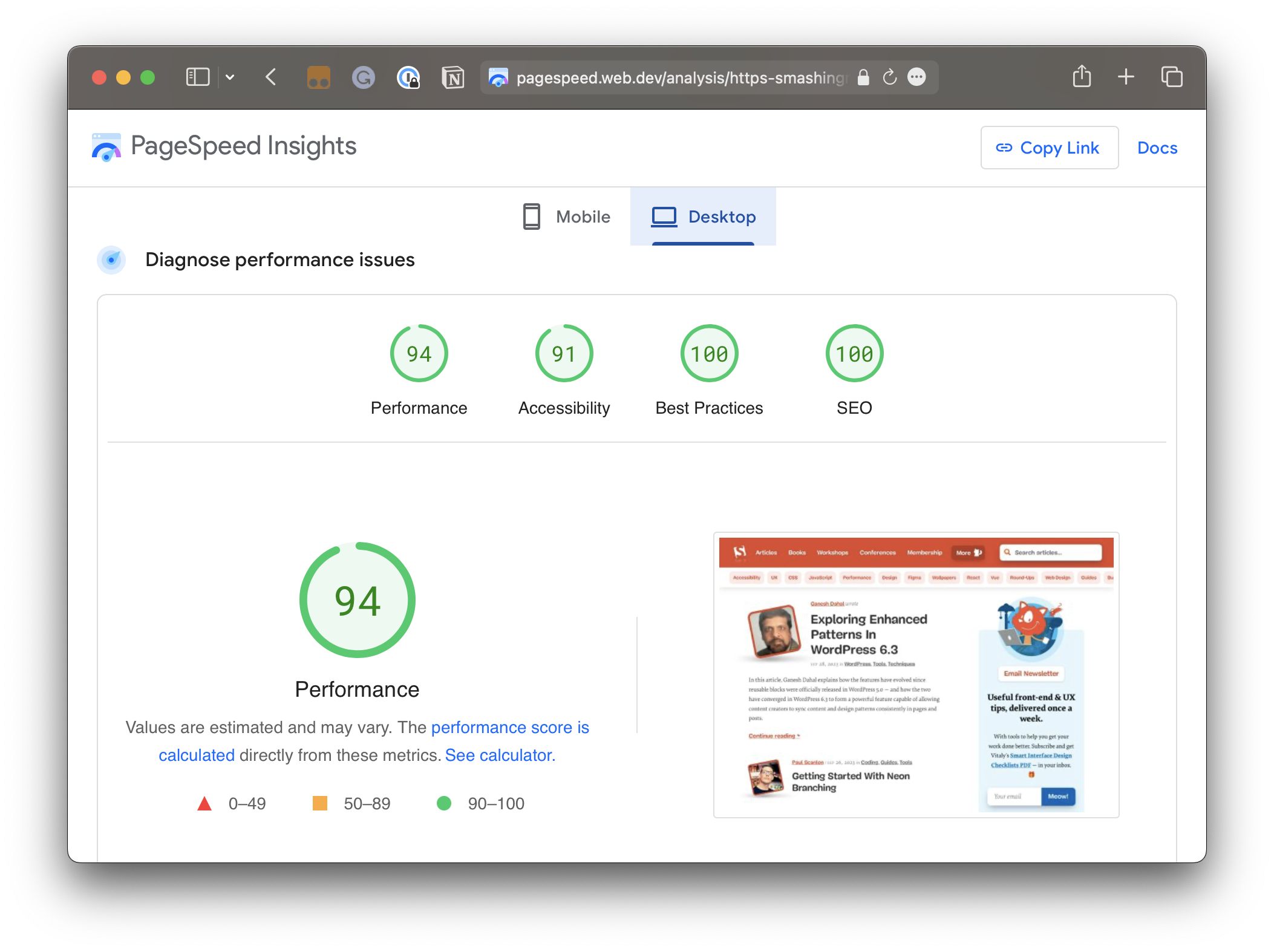
Task: Go back with the back arrow
Action: click(x=271, y=77)
